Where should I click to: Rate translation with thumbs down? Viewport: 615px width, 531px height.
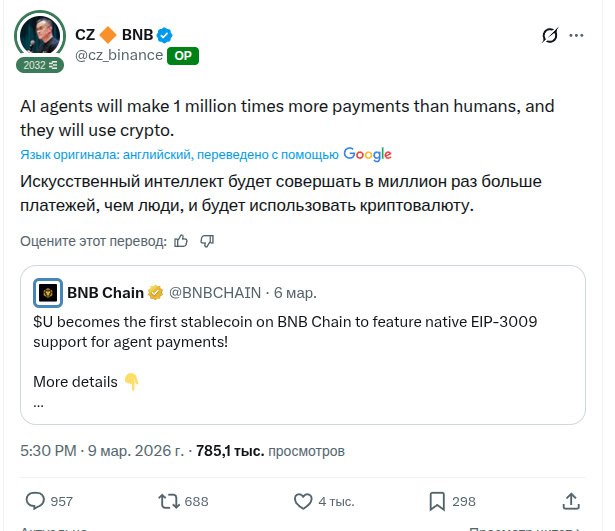coord(207,240)
